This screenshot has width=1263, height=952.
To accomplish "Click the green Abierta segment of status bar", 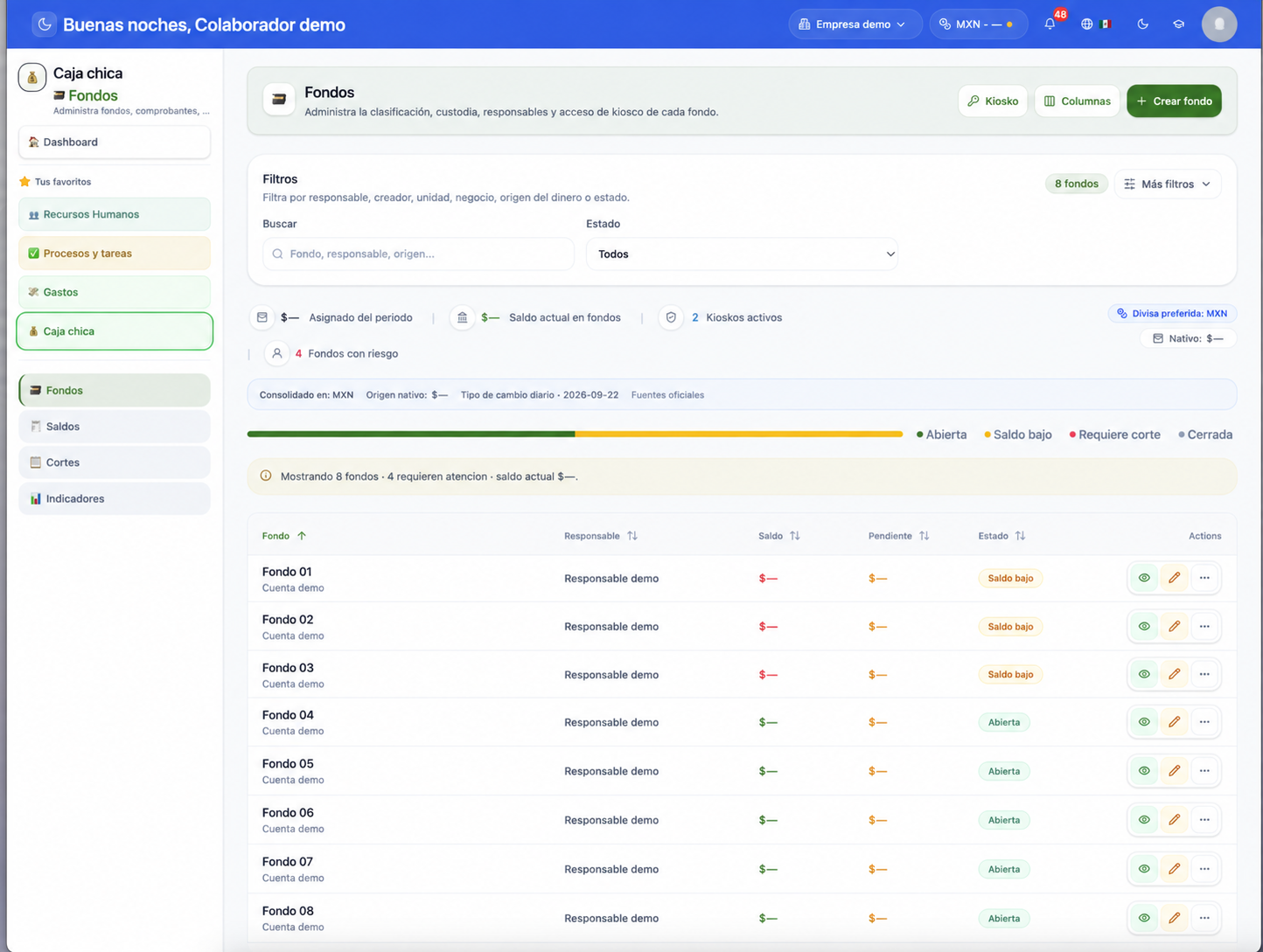I will 411,434.
